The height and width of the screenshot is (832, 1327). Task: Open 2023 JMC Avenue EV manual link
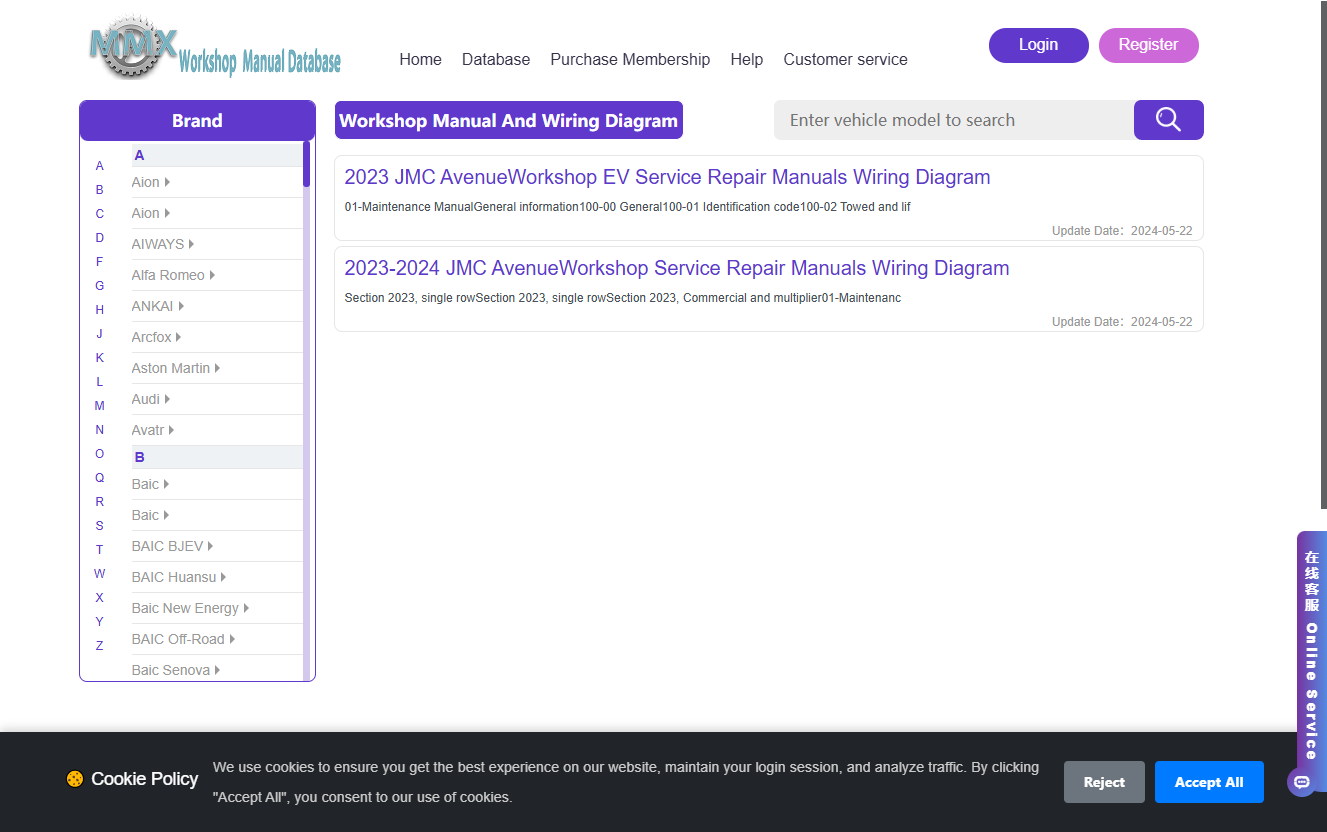click(x=667, y=177)
